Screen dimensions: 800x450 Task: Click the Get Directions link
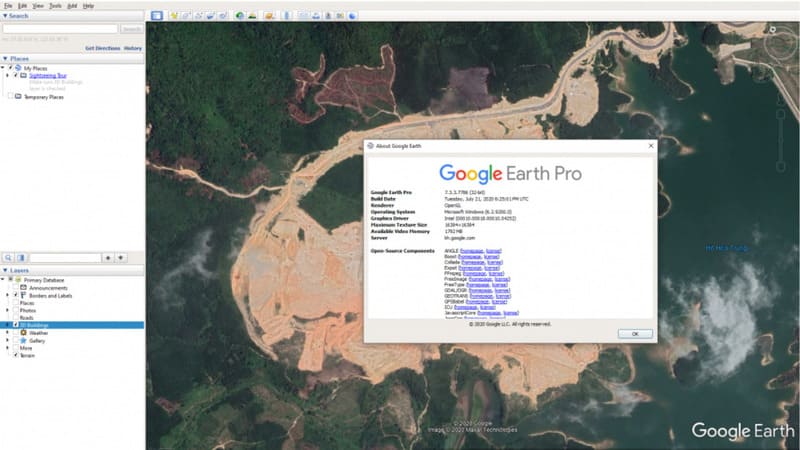point(103,47)
